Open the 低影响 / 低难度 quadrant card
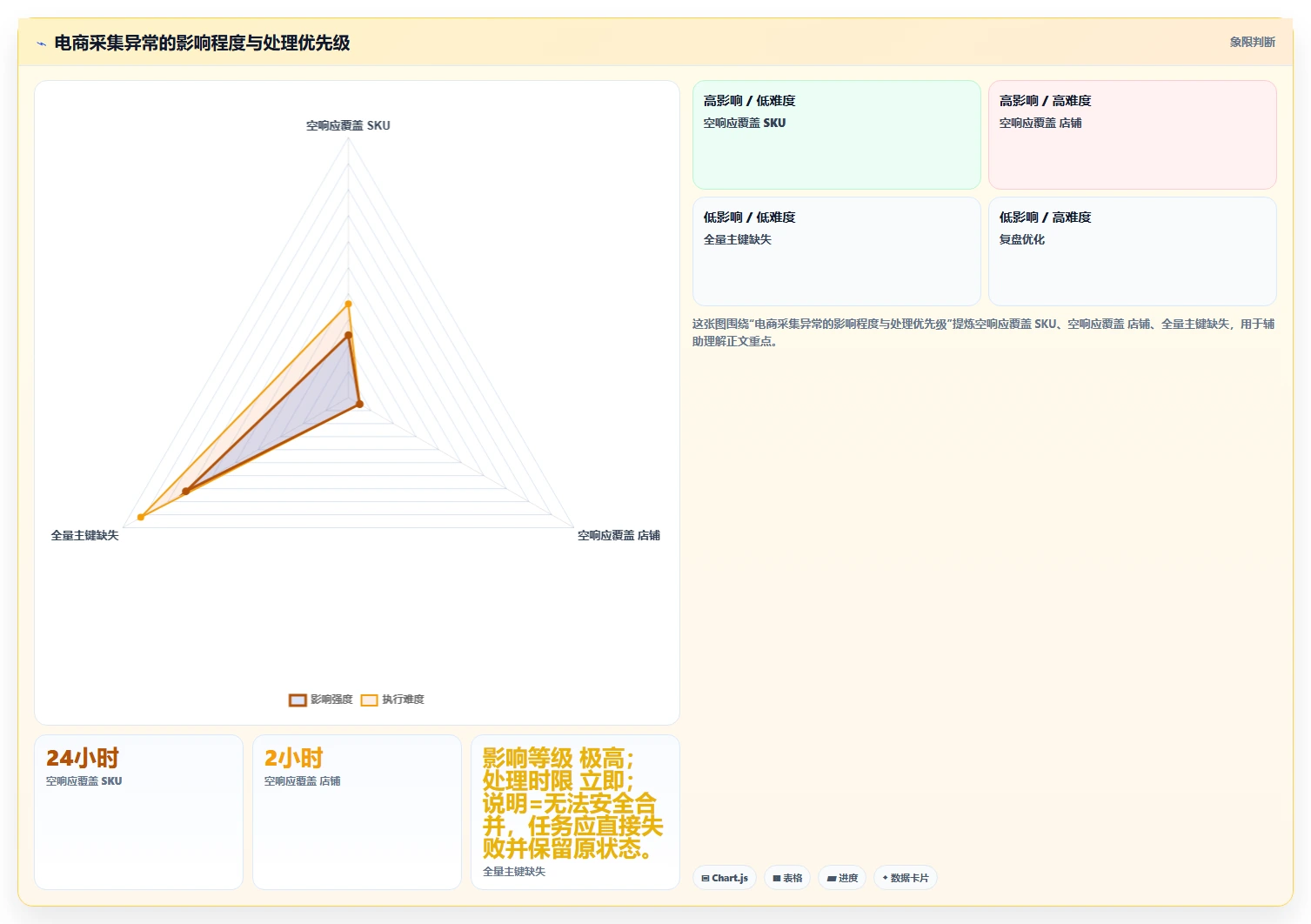This screenshot has width=1311, height=924. (837, 251)
